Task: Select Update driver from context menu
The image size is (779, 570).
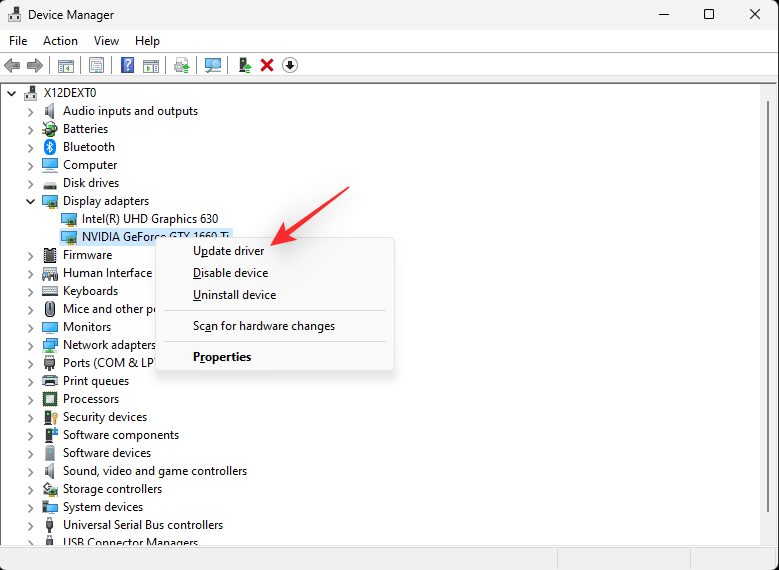Action: (x=228, y=251)
